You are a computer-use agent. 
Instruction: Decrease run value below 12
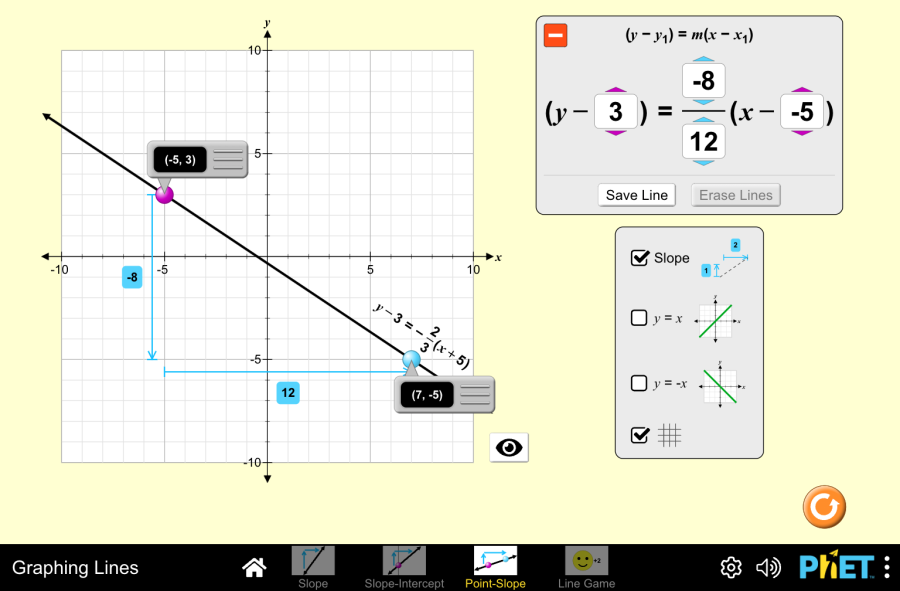(x=703, y=162)
